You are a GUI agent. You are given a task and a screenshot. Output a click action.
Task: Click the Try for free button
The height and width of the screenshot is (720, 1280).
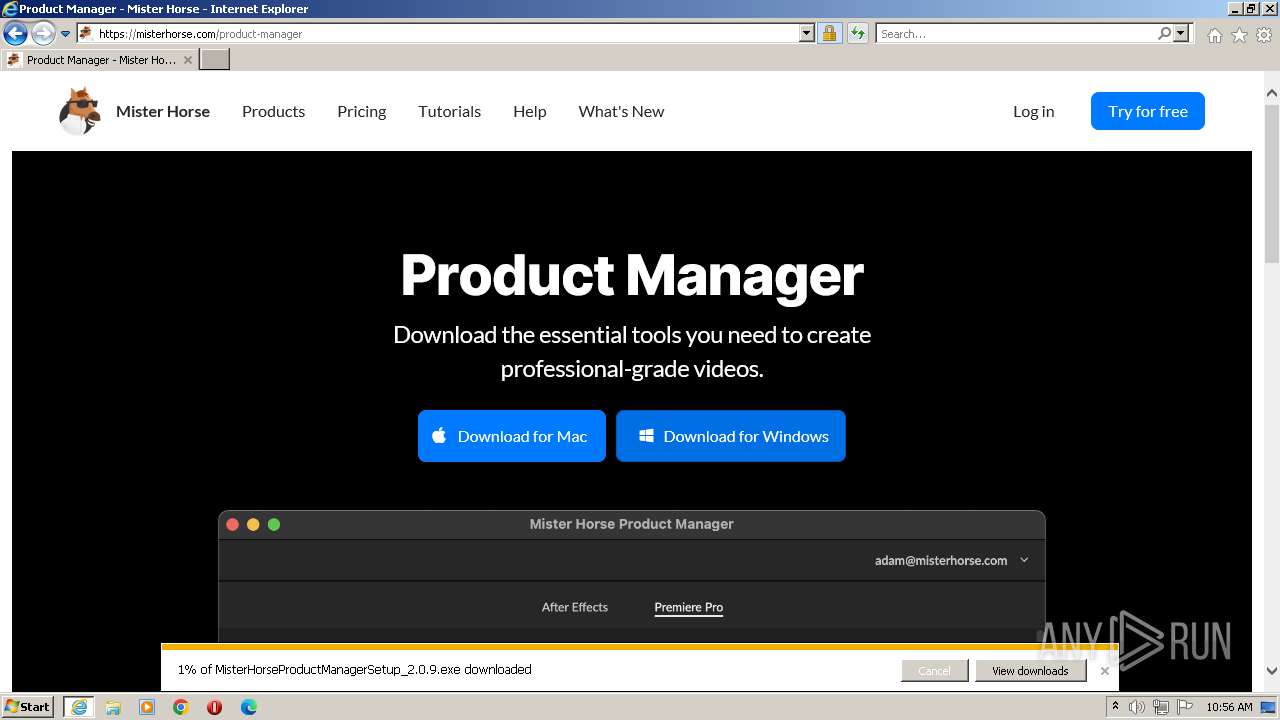tap(1147, 111)
